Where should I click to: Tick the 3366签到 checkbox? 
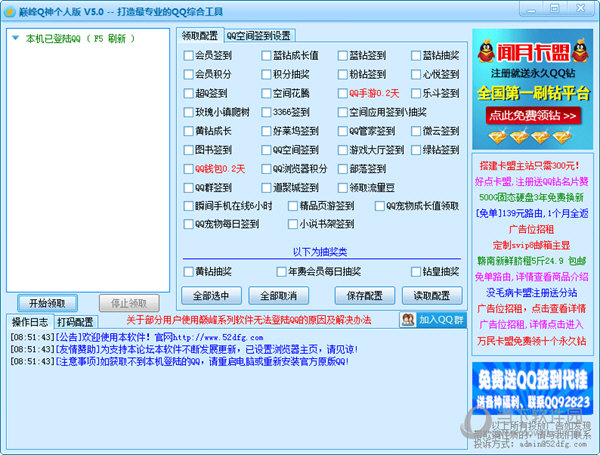click(266, 112)
